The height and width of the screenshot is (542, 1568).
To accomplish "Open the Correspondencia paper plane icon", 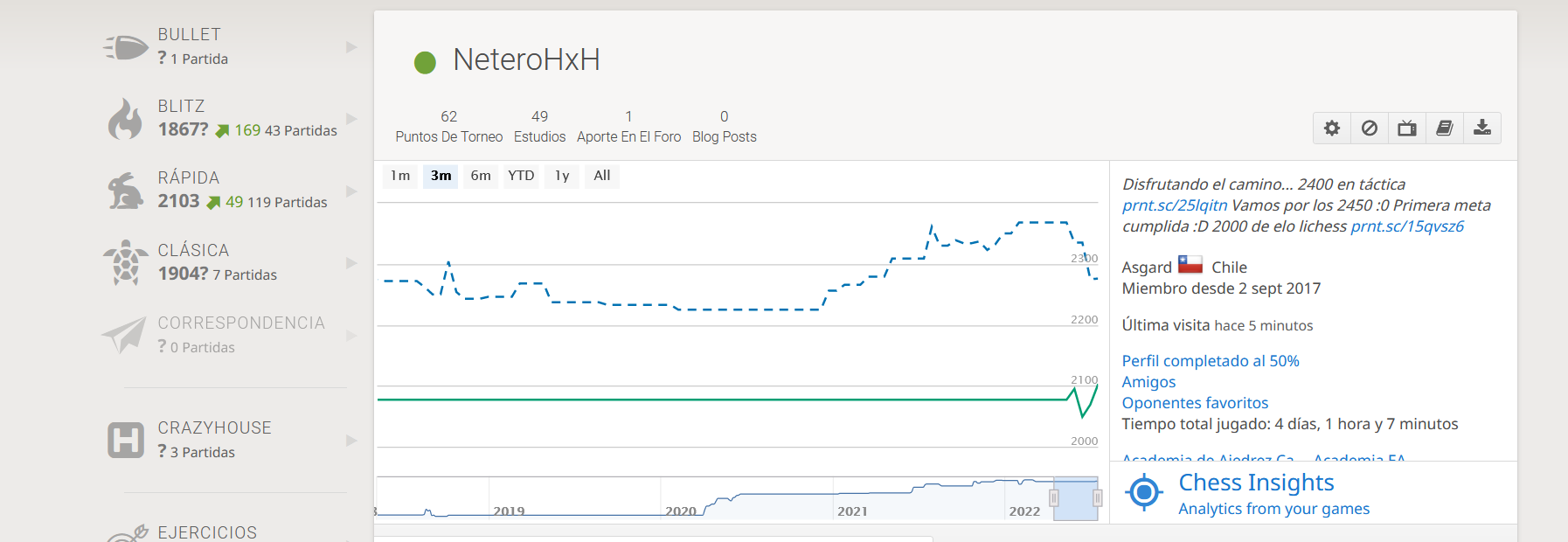I will pos(124,335).
